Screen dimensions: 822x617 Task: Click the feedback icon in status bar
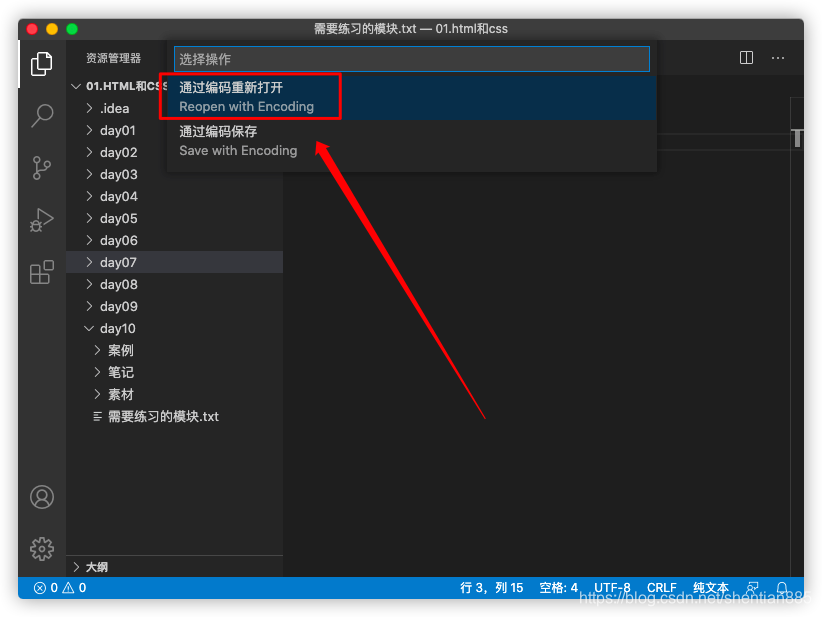click(752, 588)
